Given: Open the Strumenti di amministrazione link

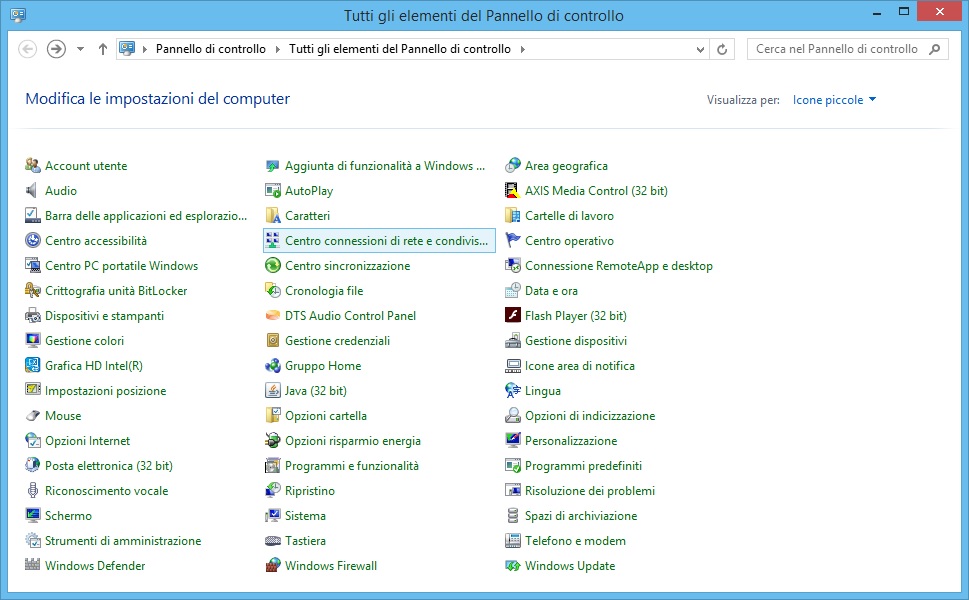Looking at the screenshot, I should 123,541.
